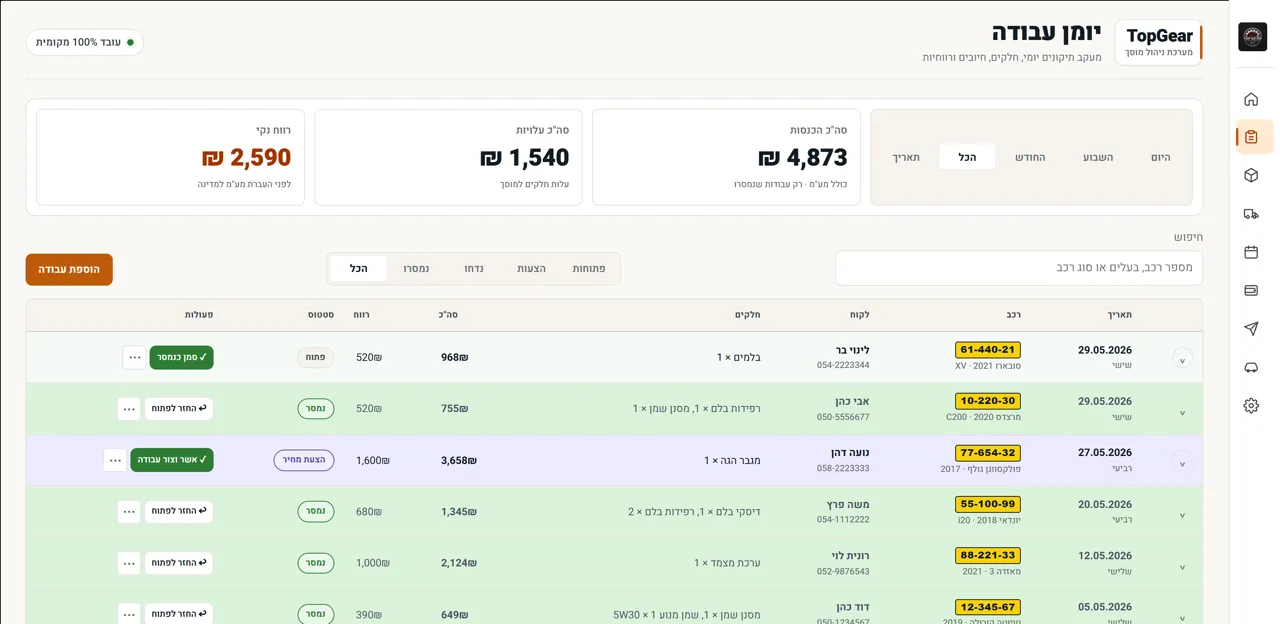The height and width of the screenshot is (624, 1280).
Task: Click the green סמן כנמסר button
Action: pyautogui.click(x=182, y=357)
